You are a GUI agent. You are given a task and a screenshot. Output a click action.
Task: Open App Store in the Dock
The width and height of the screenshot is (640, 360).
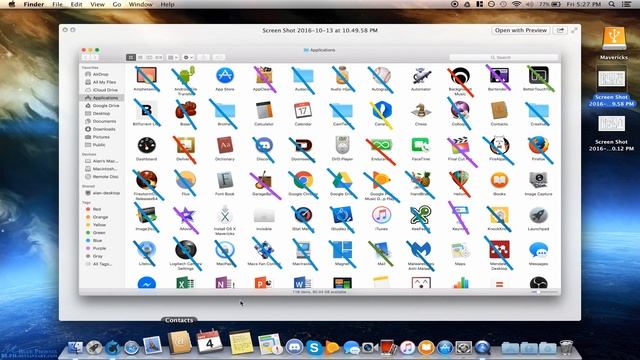point(445,347)
